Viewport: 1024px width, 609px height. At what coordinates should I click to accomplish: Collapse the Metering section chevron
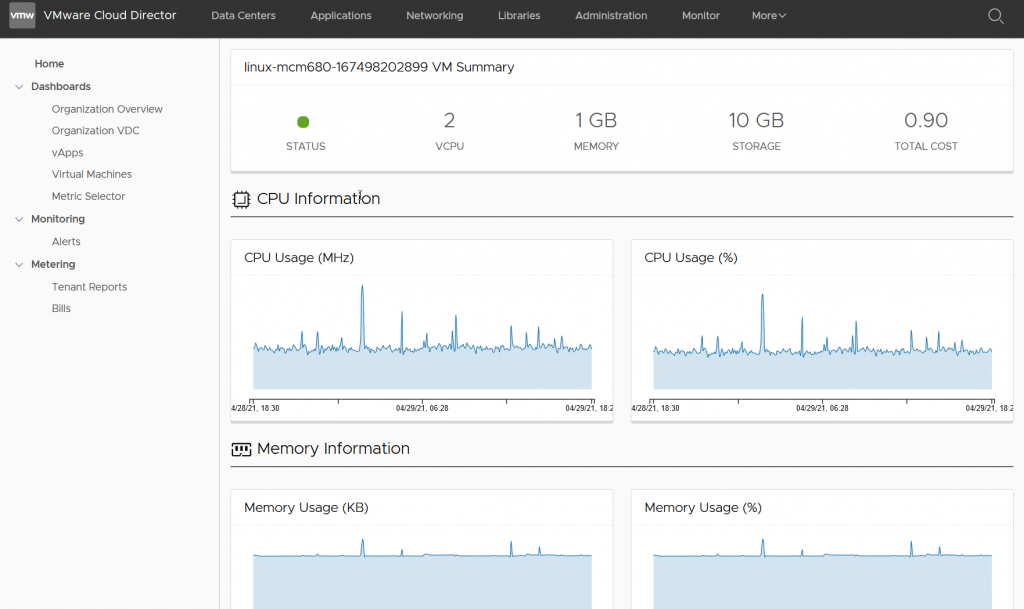pyautogui.click(x=19, y=265)
